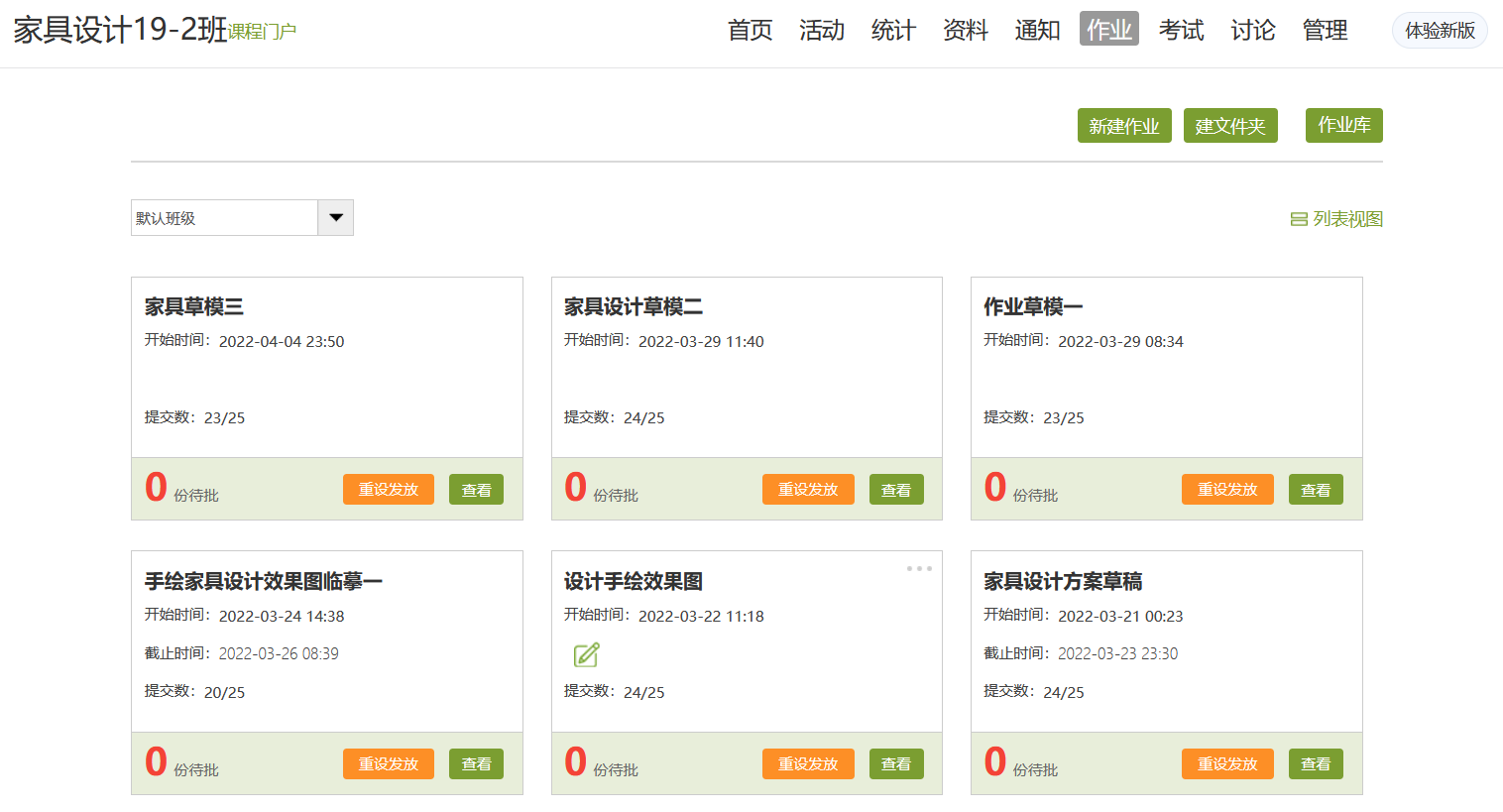Open the 作业 tab in navigation
The height and width of the screenshot is (812, 1503).
(x=1108, y=30)
